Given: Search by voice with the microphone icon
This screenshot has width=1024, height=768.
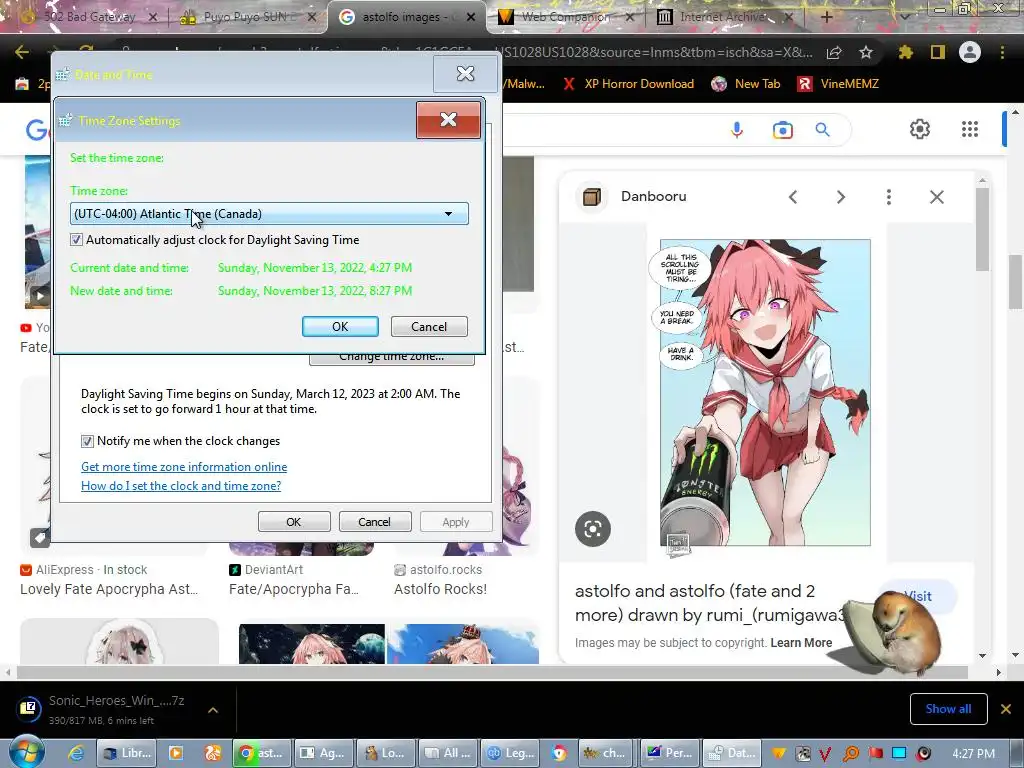Looking at the screenshot, I should click(737, 130).
